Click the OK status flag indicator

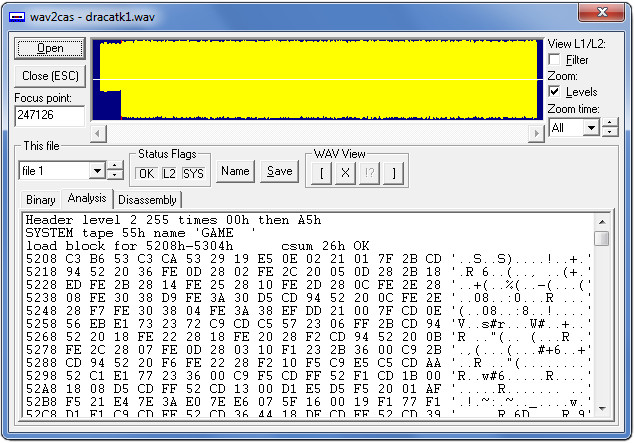(146, 173)
